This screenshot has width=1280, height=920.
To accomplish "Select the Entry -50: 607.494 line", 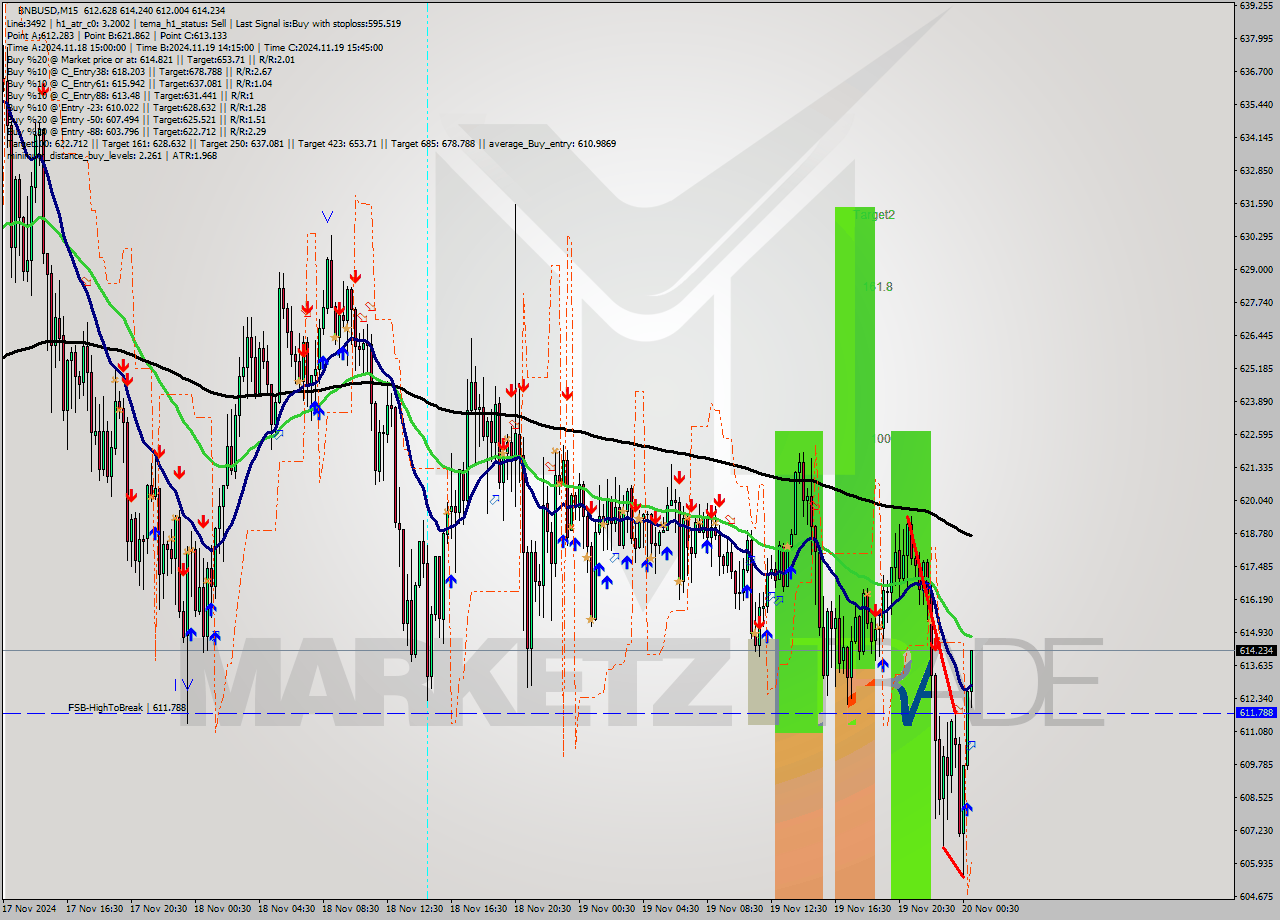I will click(x=136, y=119).
